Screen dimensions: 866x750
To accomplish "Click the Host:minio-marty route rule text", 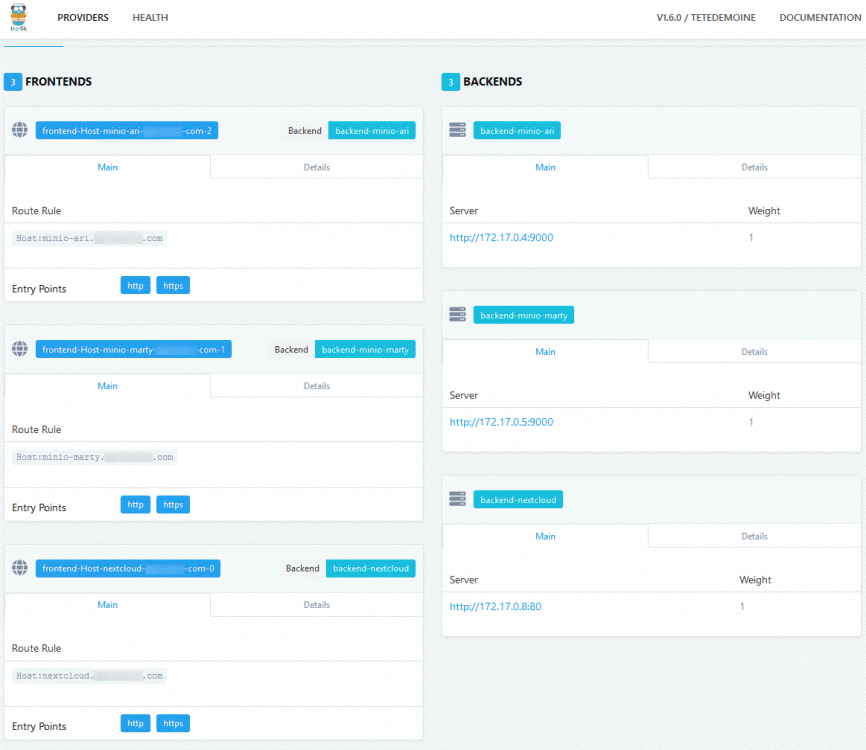I will (x=94, y=457).
